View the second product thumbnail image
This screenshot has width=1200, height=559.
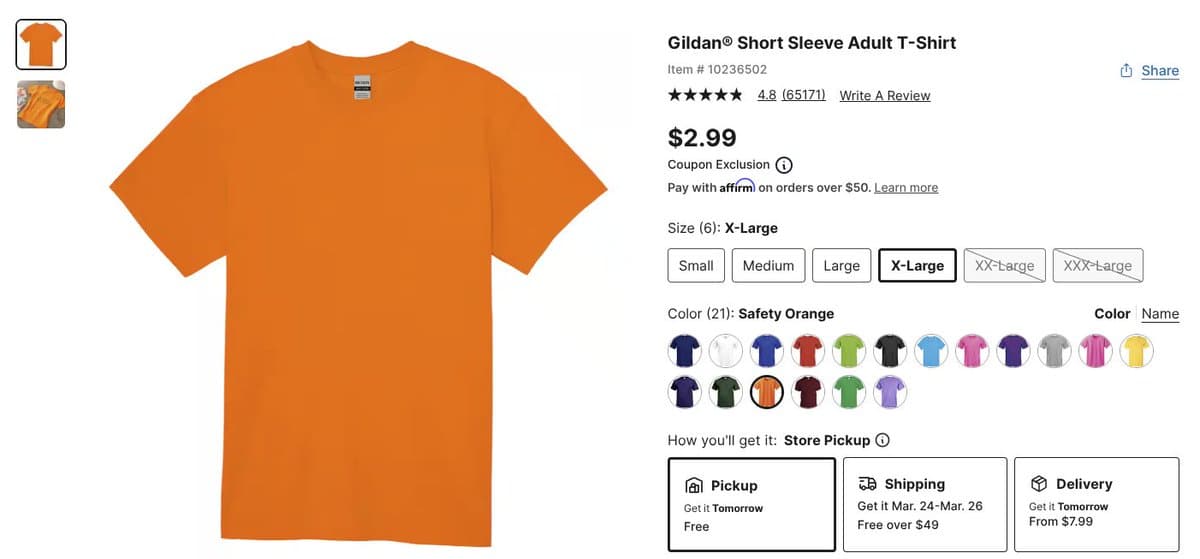[41, 104]
